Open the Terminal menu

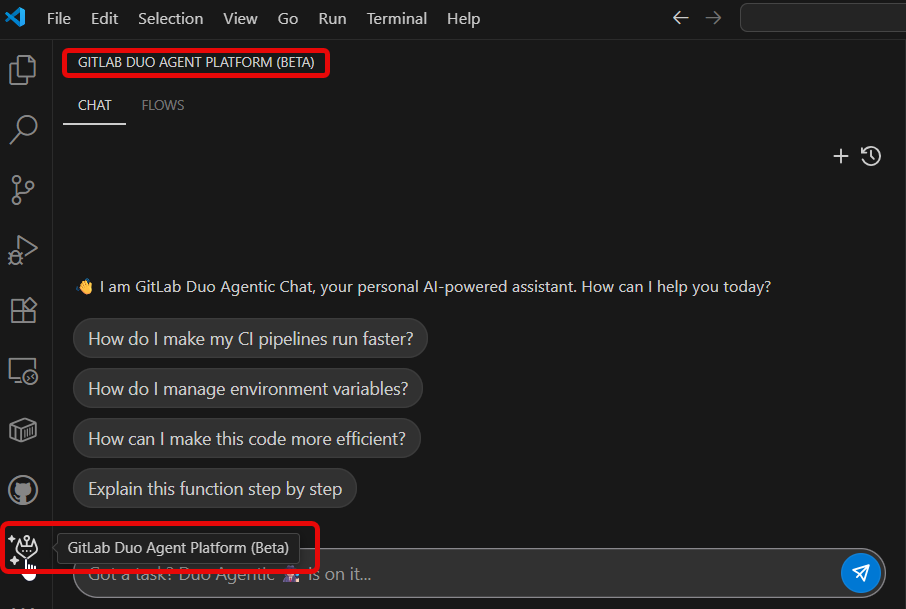397,19
